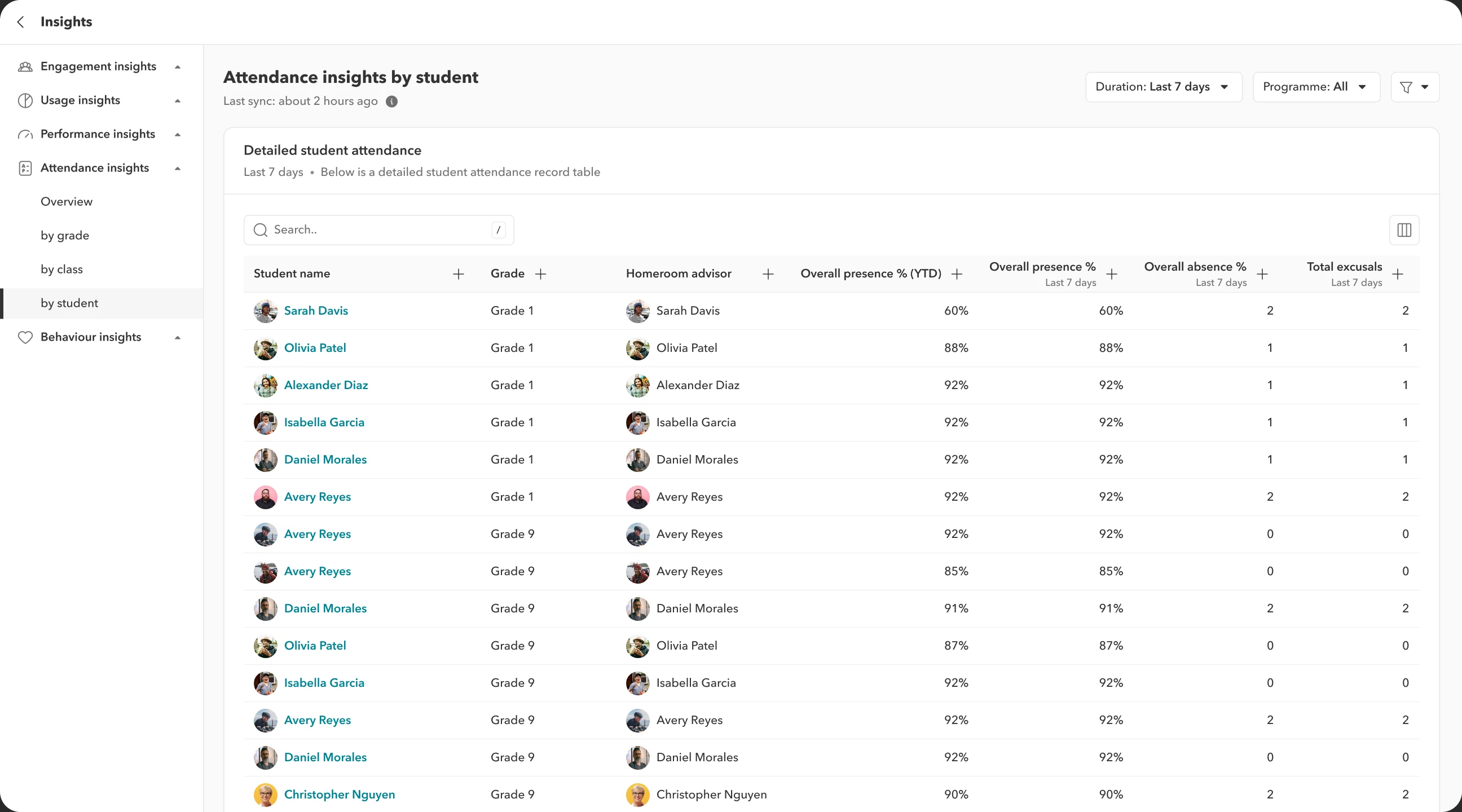Click plus icon next to Overall absence %
Image resolution: width=1462 pixels, height=812 pixels.
tap(1262, 274)
